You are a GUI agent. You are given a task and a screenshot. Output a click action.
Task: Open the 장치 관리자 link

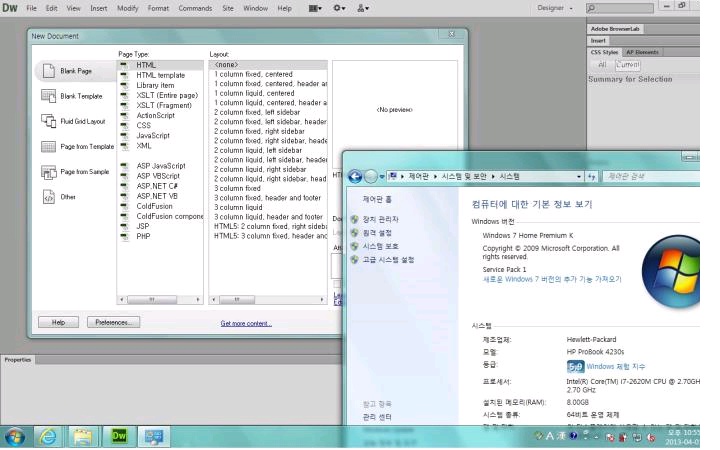click(x=381, y=219)
